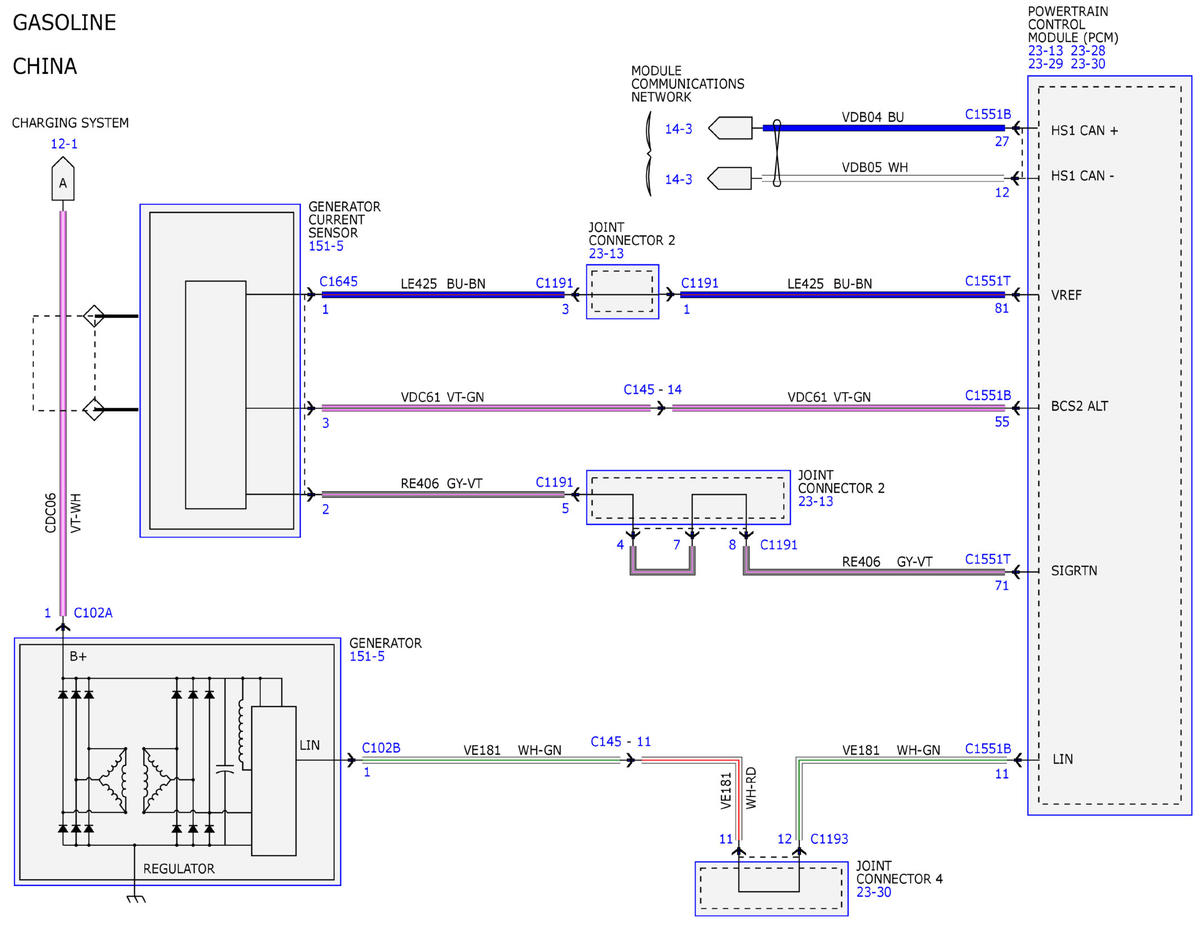Open the "23-13" reference in the PCM header
This screenshot has width=1200, height=927.
(1045, 51)
